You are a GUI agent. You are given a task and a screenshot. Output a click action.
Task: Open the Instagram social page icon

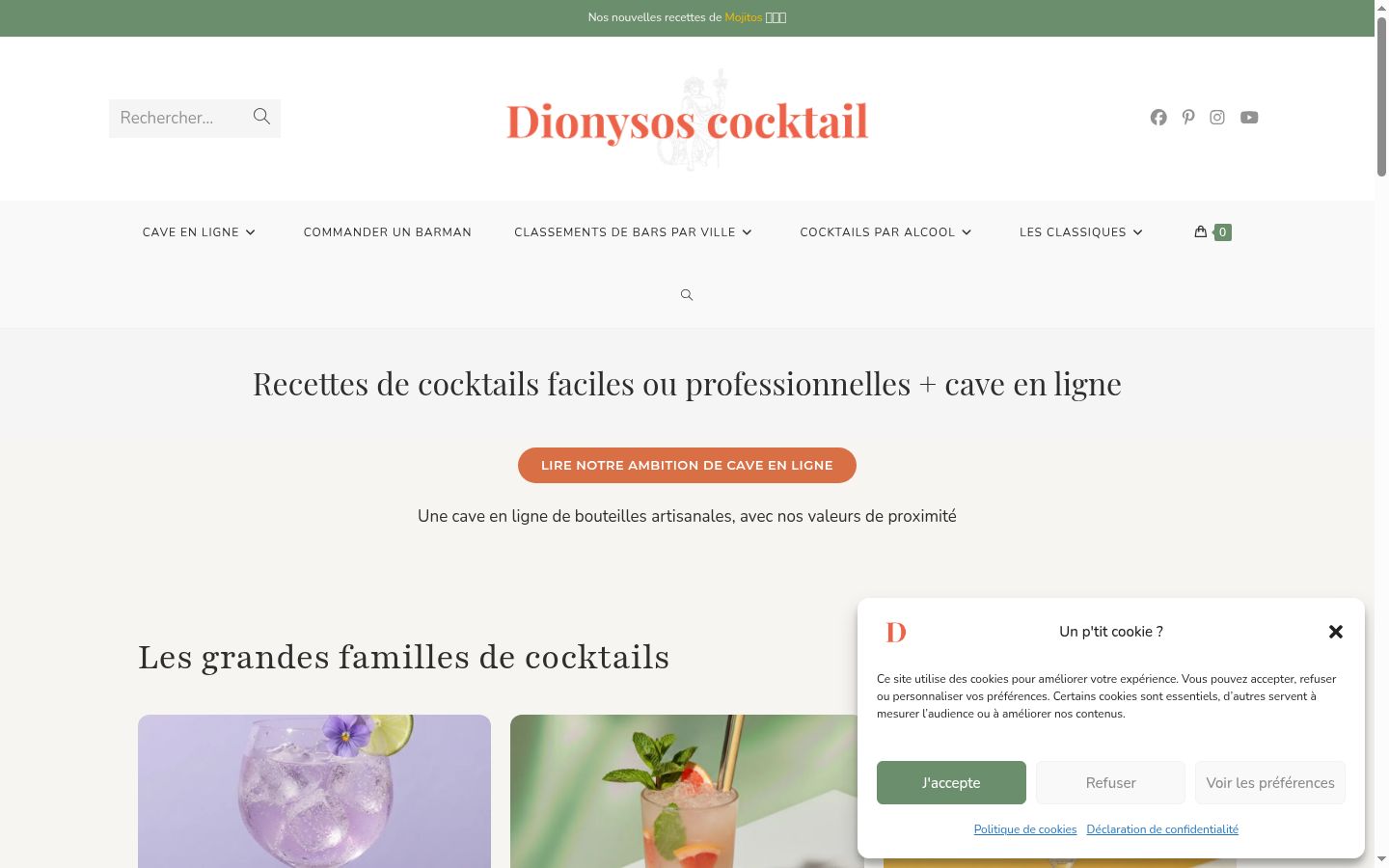1217,118
